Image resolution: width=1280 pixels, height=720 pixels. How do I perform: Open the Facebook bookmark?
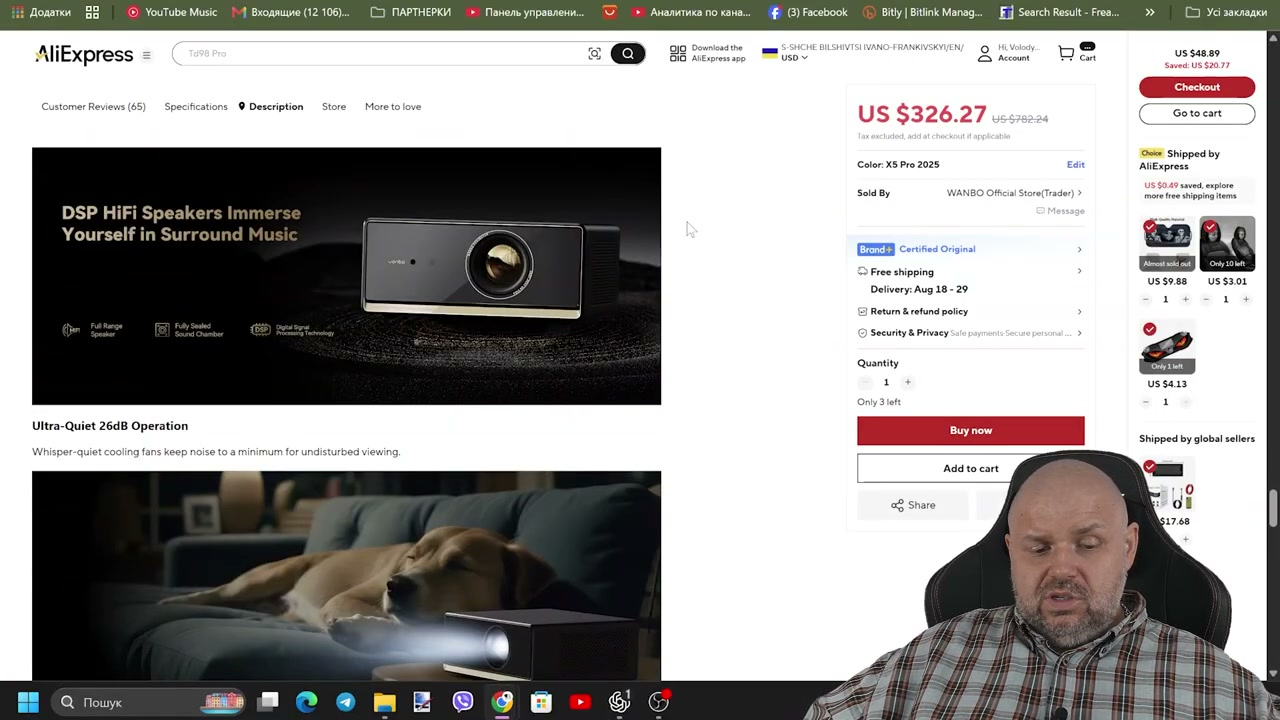pyautogui.click(x=808, y=12)
